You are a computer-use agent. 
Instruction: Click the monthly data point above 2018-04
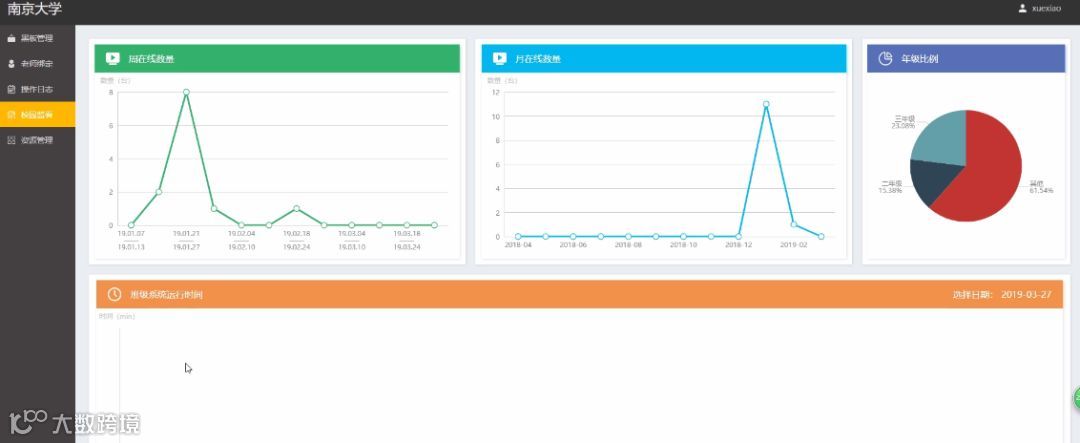pos(518,236)
